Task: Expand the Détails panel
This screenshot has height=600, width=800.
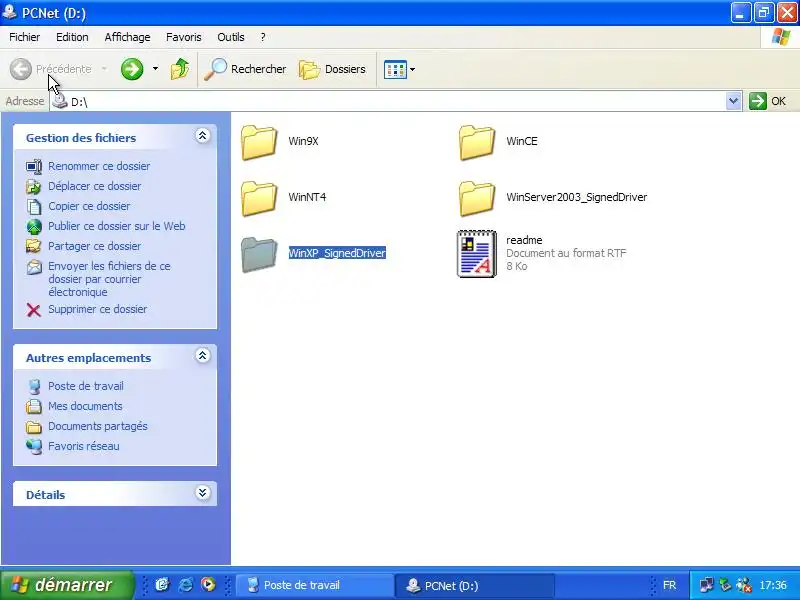Action: [203, 493]
